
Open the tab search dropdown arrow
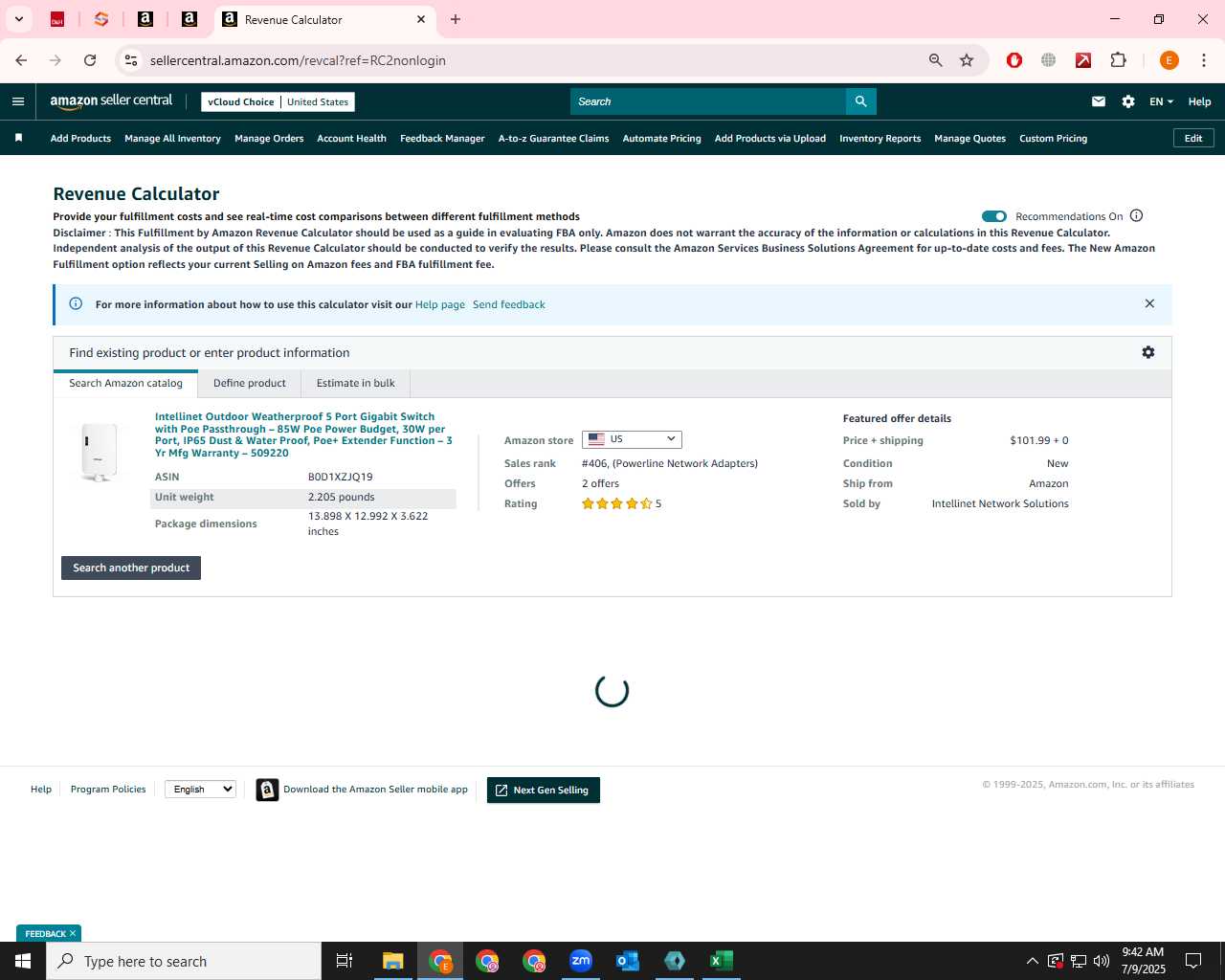pos(18,19)
